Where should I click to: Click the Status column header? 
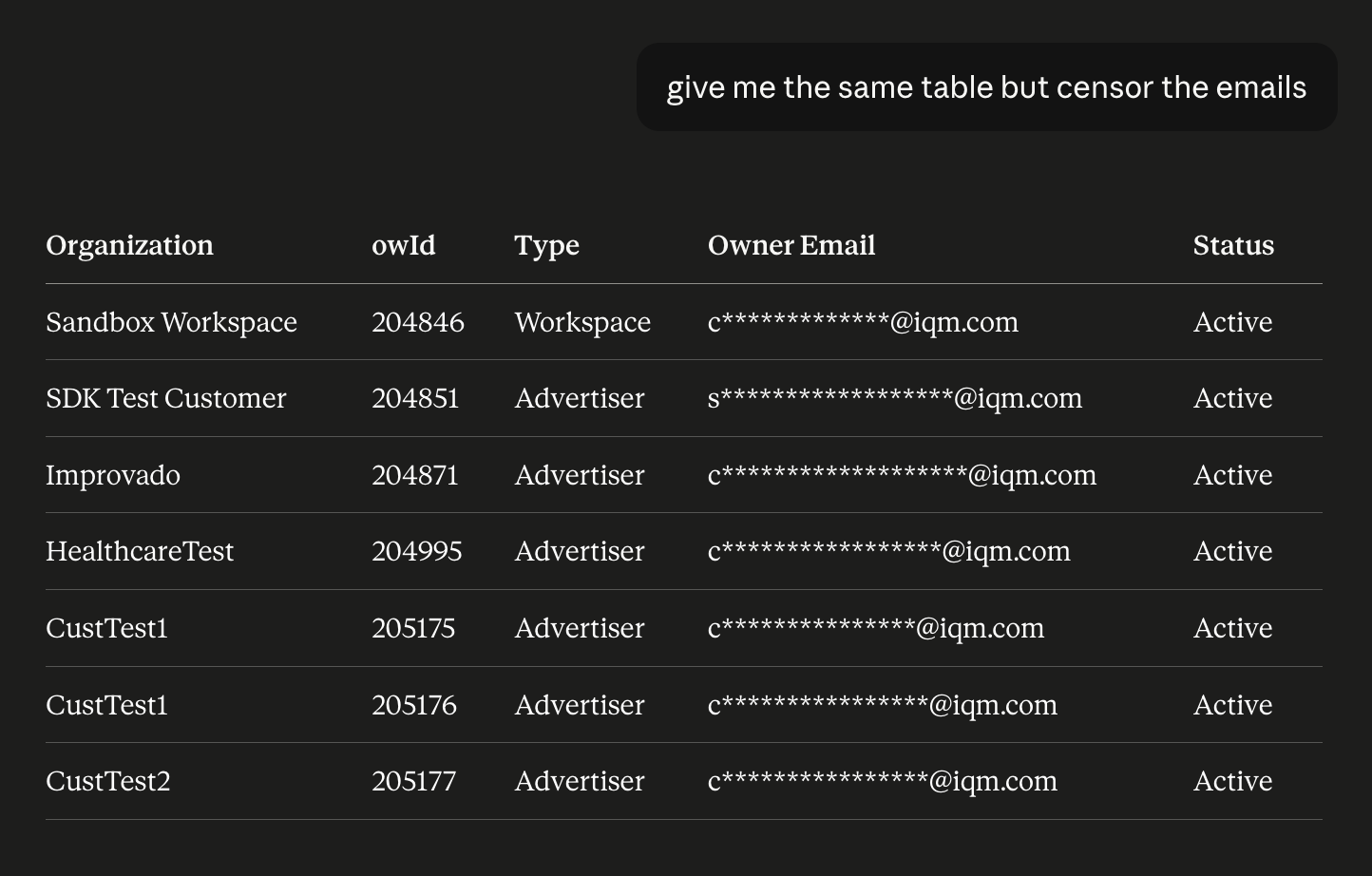[1233, 245]
